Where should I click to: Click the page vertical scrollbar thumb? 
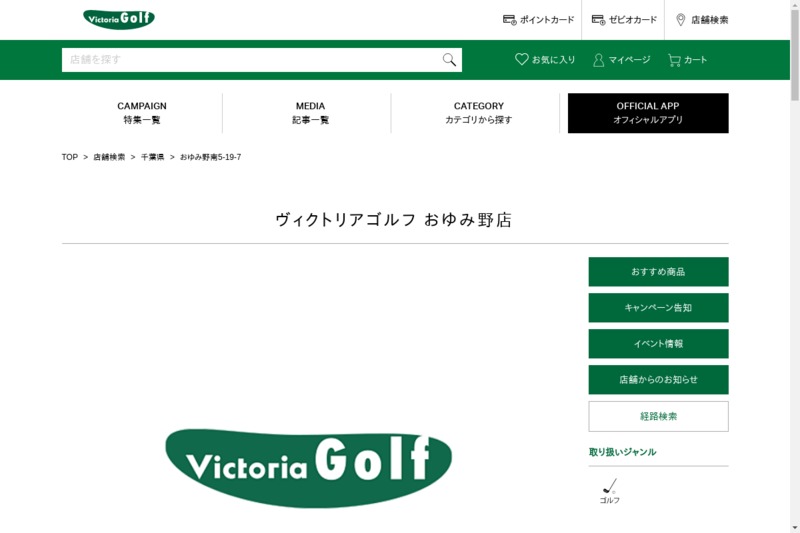795,54
